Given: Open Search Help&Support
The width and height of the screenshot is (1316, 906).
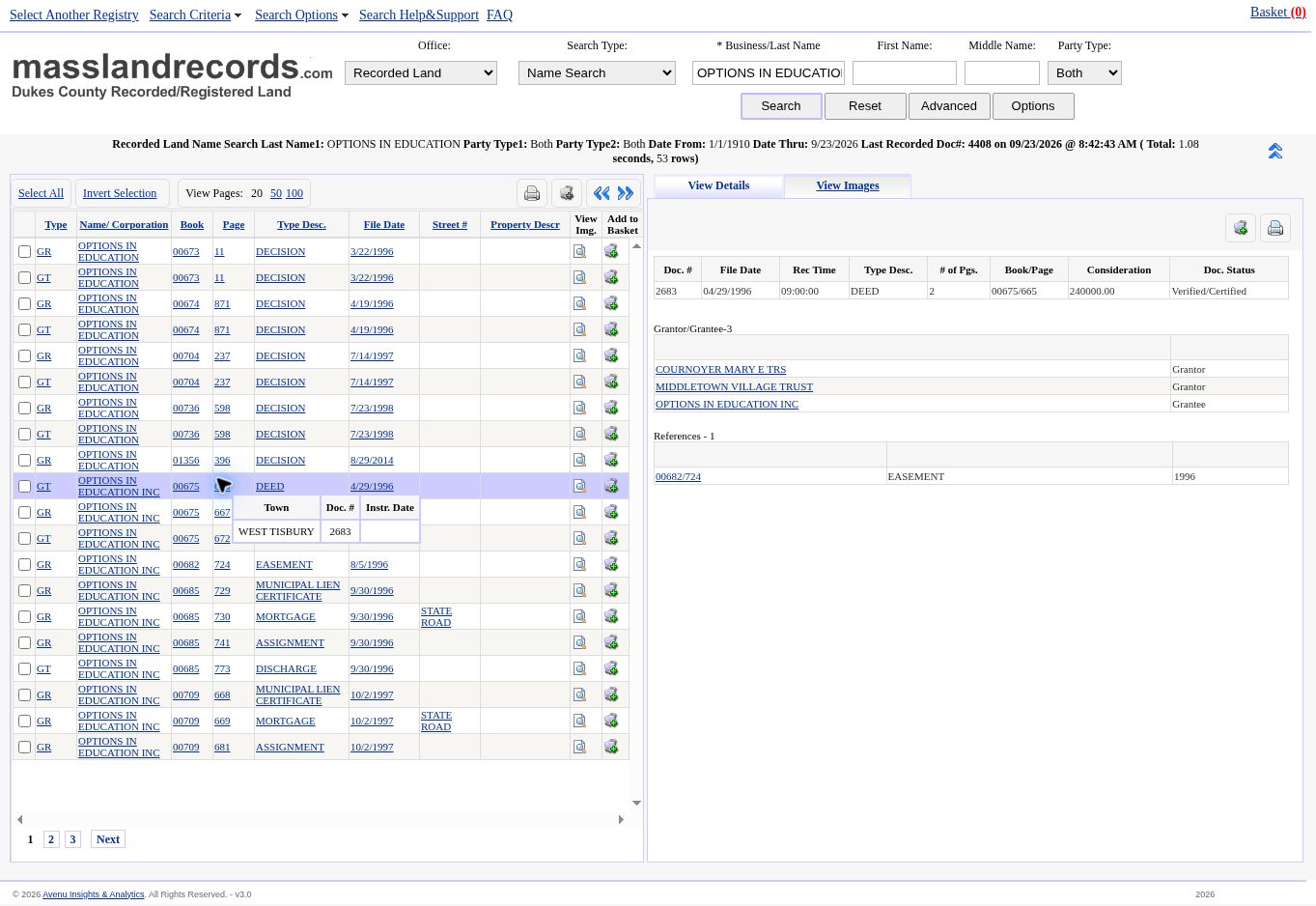Looking at the screenshot, I should pos(419,14).
